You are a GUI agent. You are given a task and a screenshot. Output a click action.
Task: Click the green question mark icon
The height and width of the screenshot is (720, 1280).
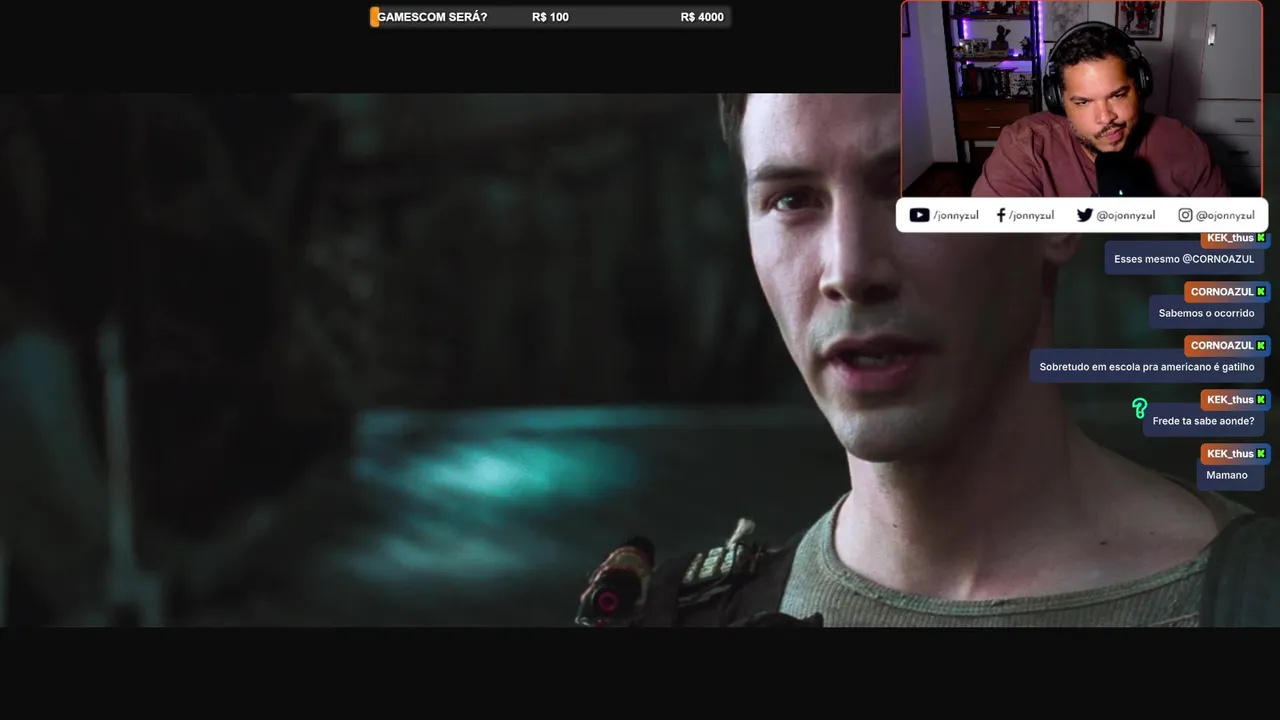1139,408
